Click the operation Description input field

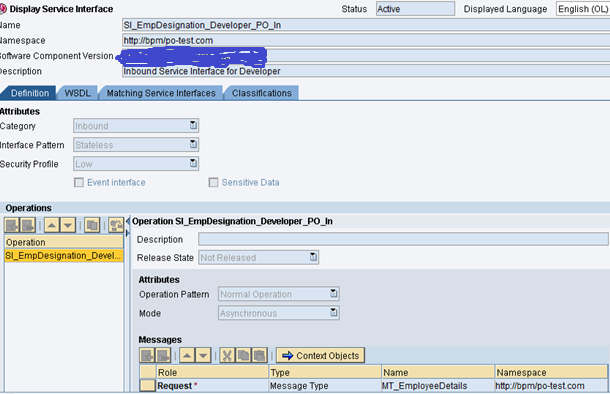(x=403, y=239)
